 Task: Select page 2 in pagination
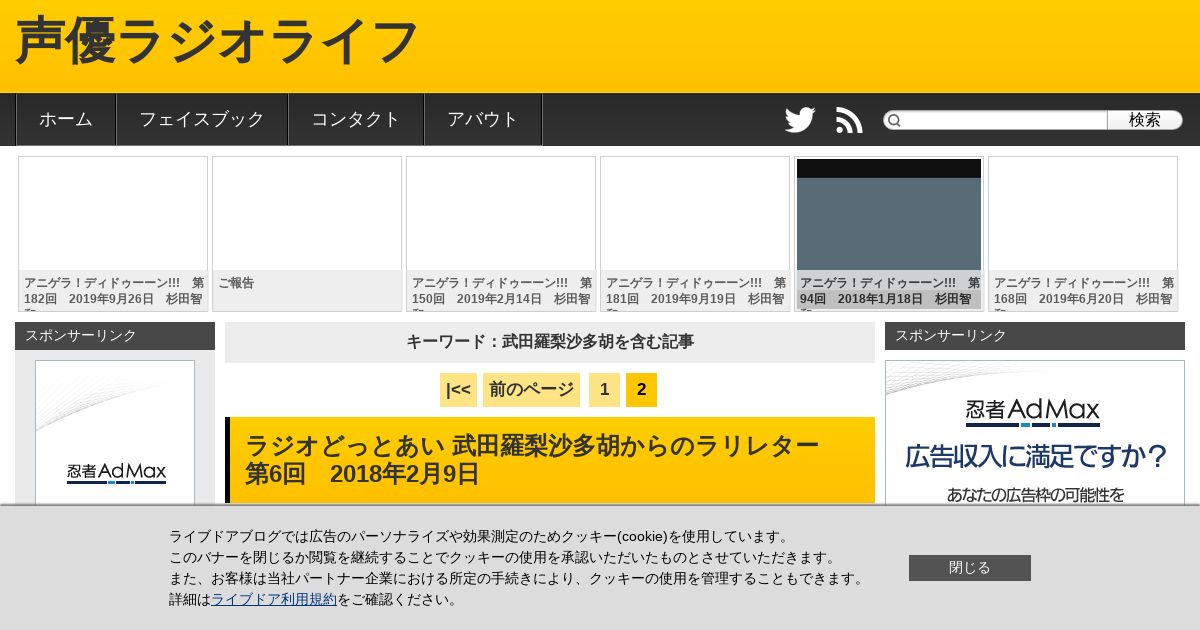(x=641, y=390)
